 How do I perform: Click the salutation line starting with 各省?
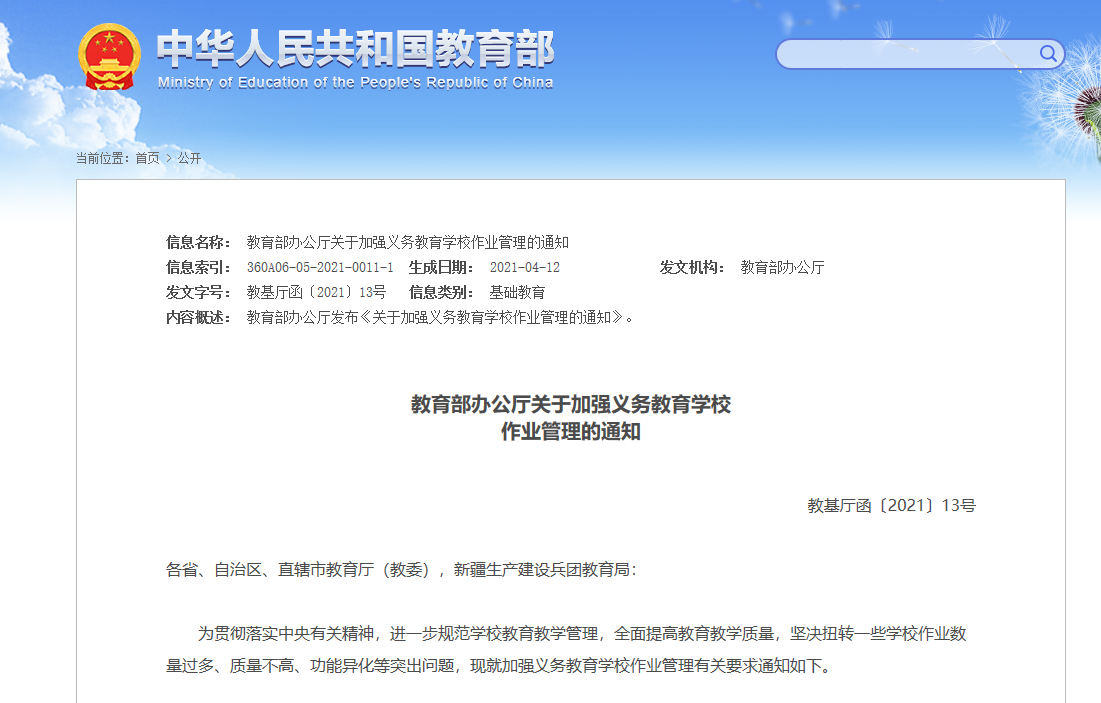400,570
